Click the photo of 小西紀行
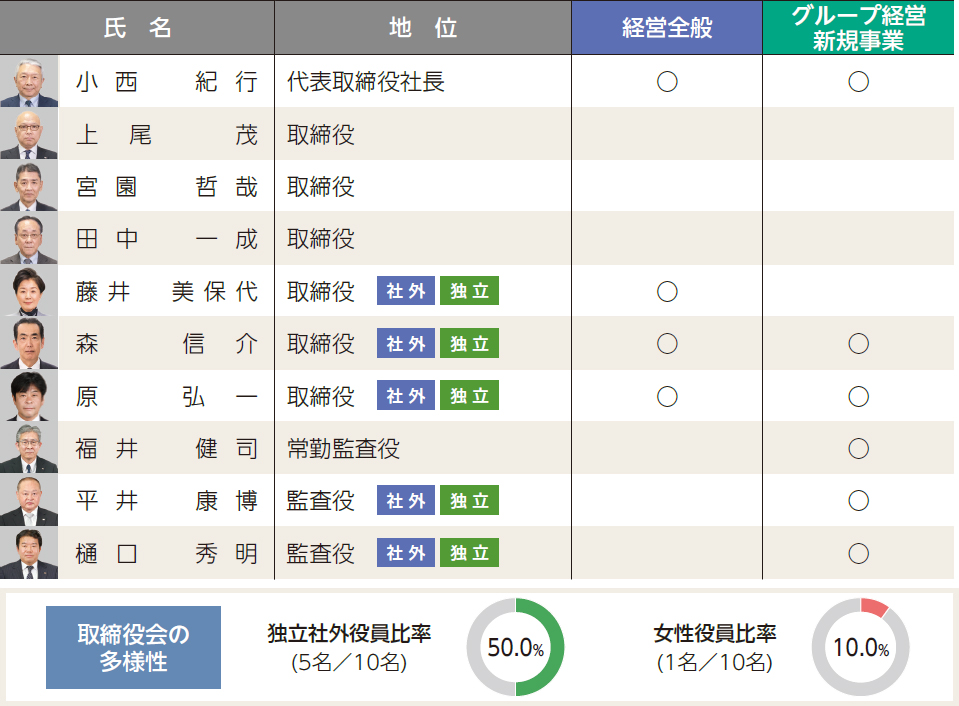This screenshot has width=959, height=706. (x=29, y=81)
